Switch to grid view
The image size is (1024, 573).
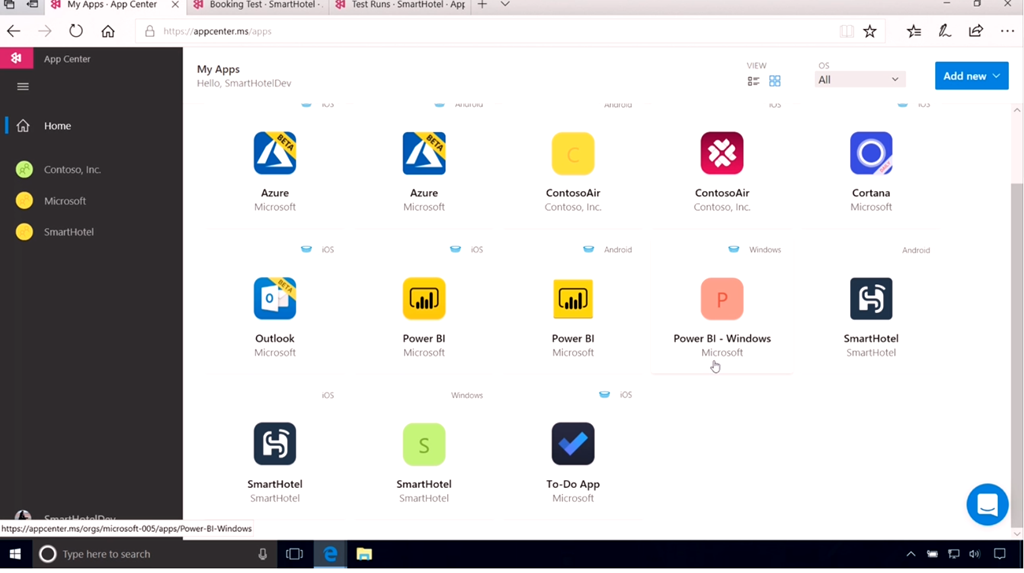[x=775, y=81]
